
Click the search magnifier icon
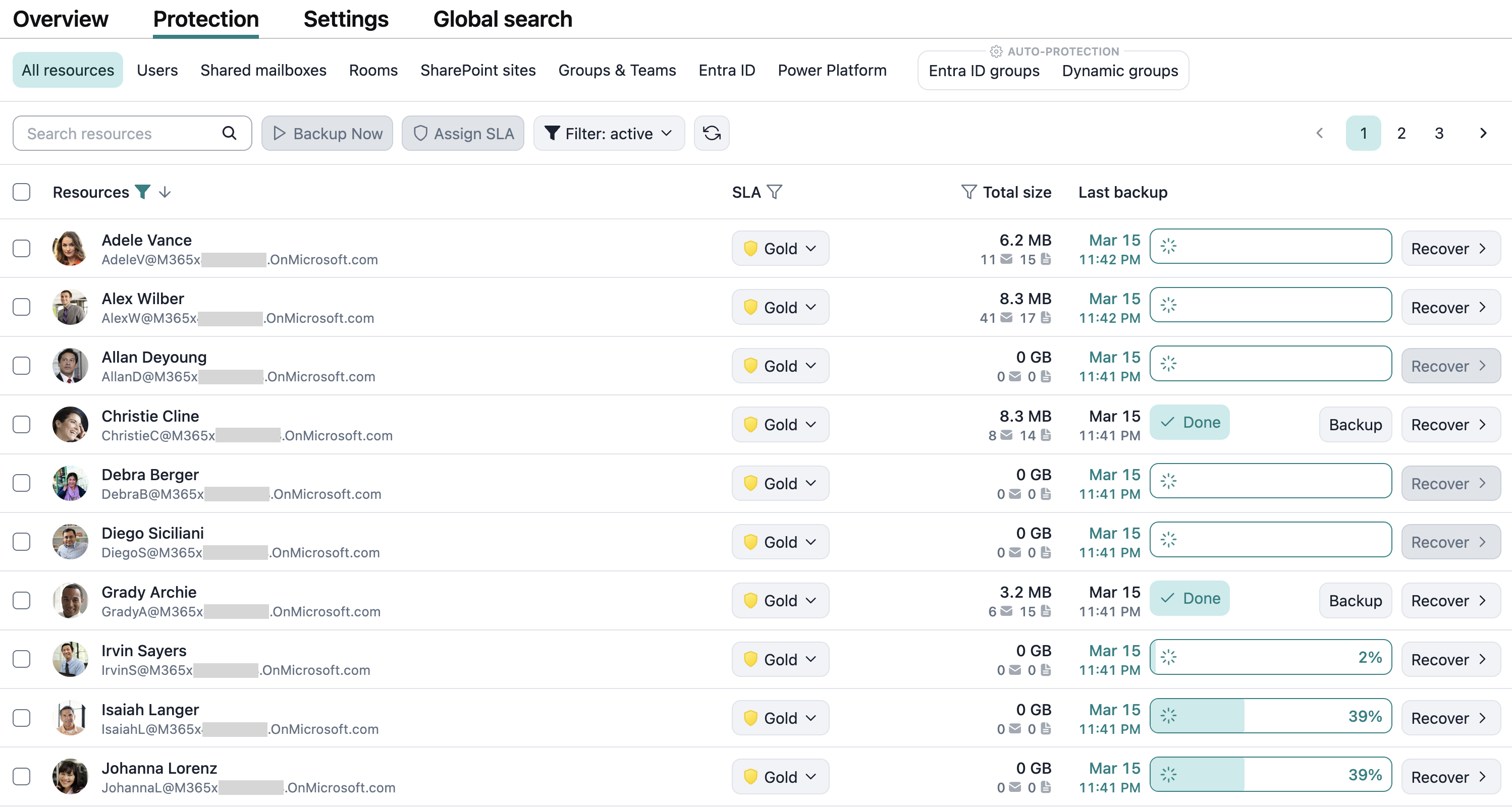[230, 133]
